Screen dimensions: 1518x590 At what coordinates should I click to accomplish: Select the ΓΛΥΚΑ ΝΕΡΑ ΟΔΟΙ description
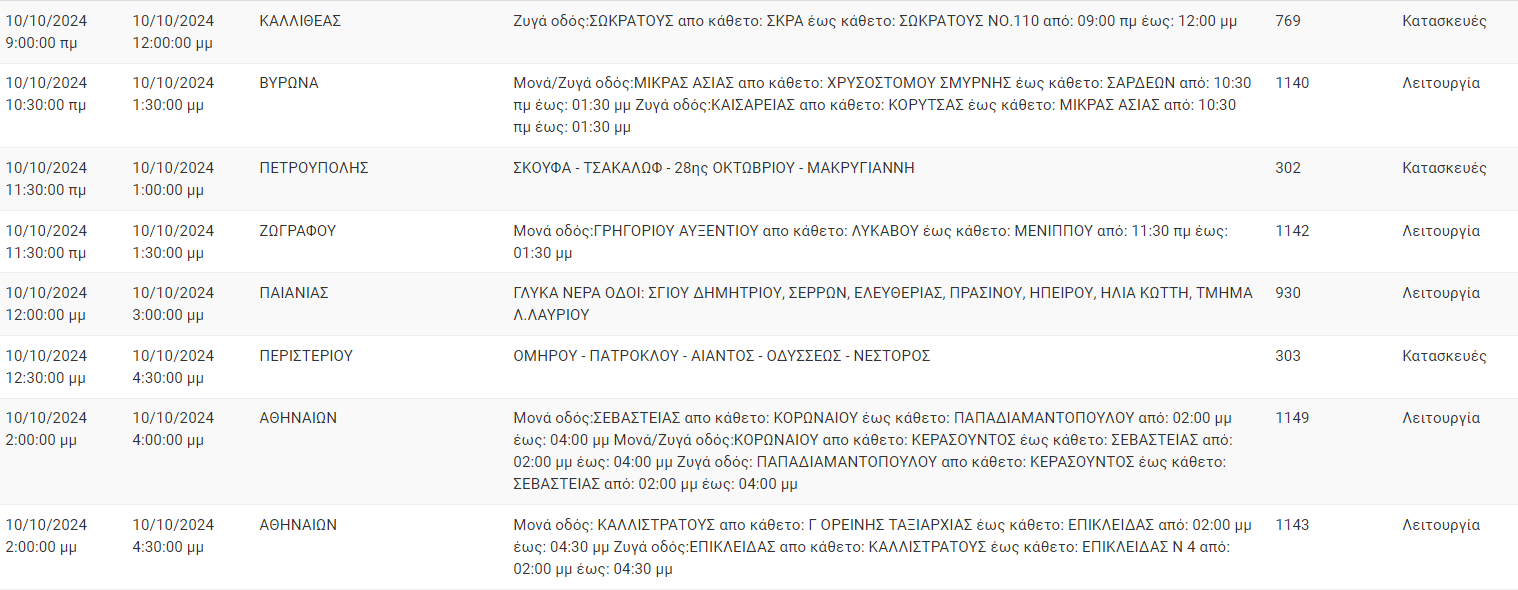click(883, 304)
